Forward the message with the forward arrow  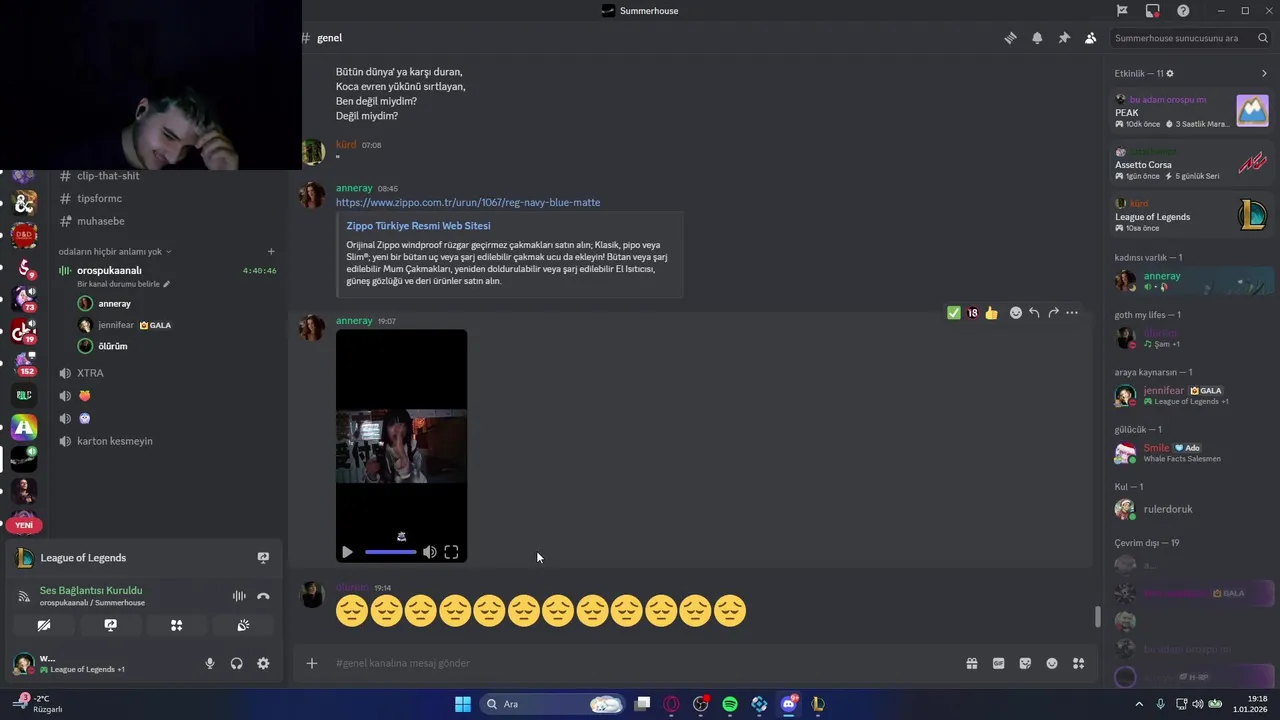tap(1053, 313)
